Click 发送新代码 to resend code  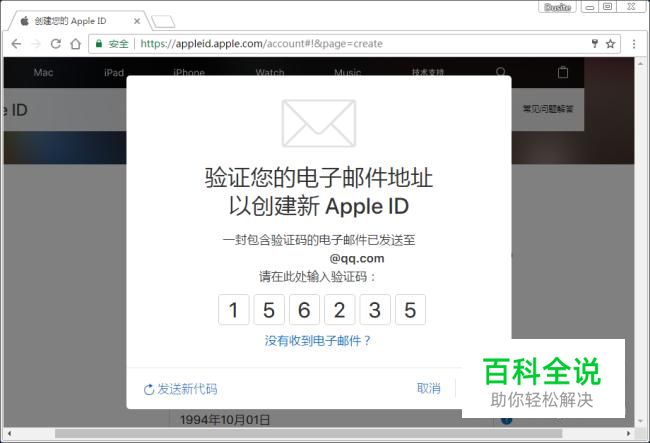[180, 389]
